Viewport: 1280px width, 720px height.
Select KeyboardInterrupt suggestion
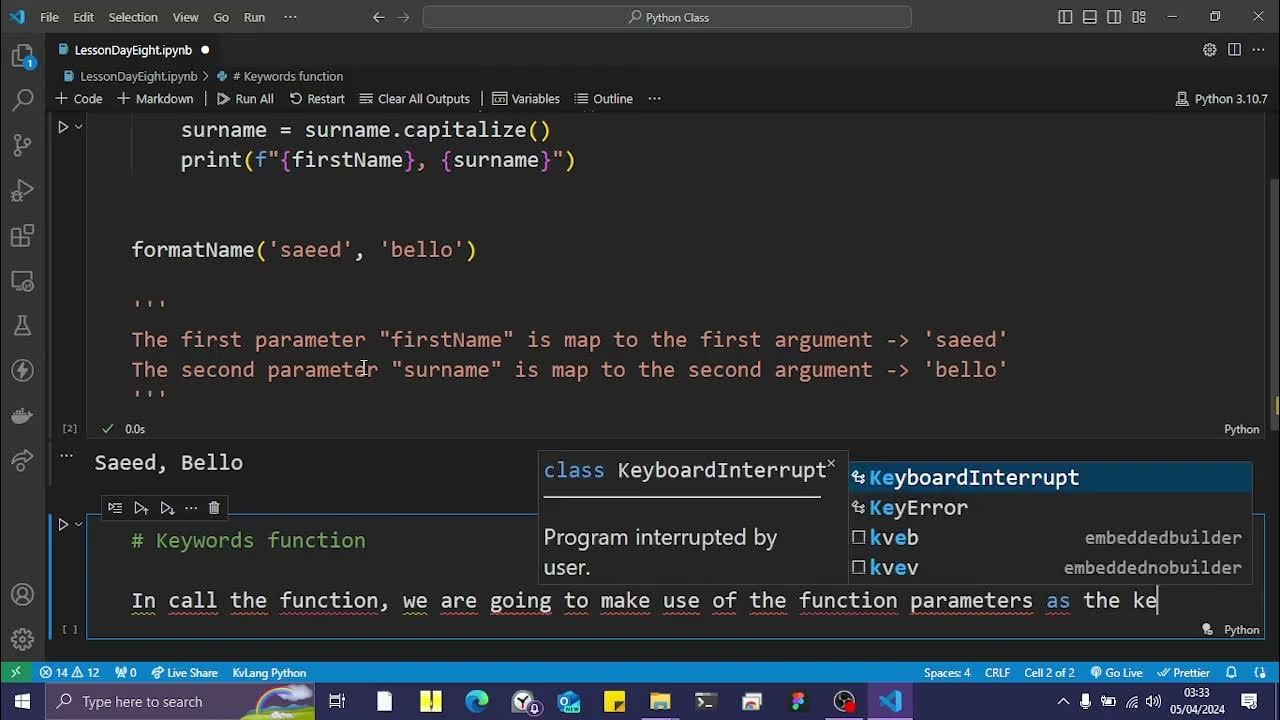coord(1049,478)
